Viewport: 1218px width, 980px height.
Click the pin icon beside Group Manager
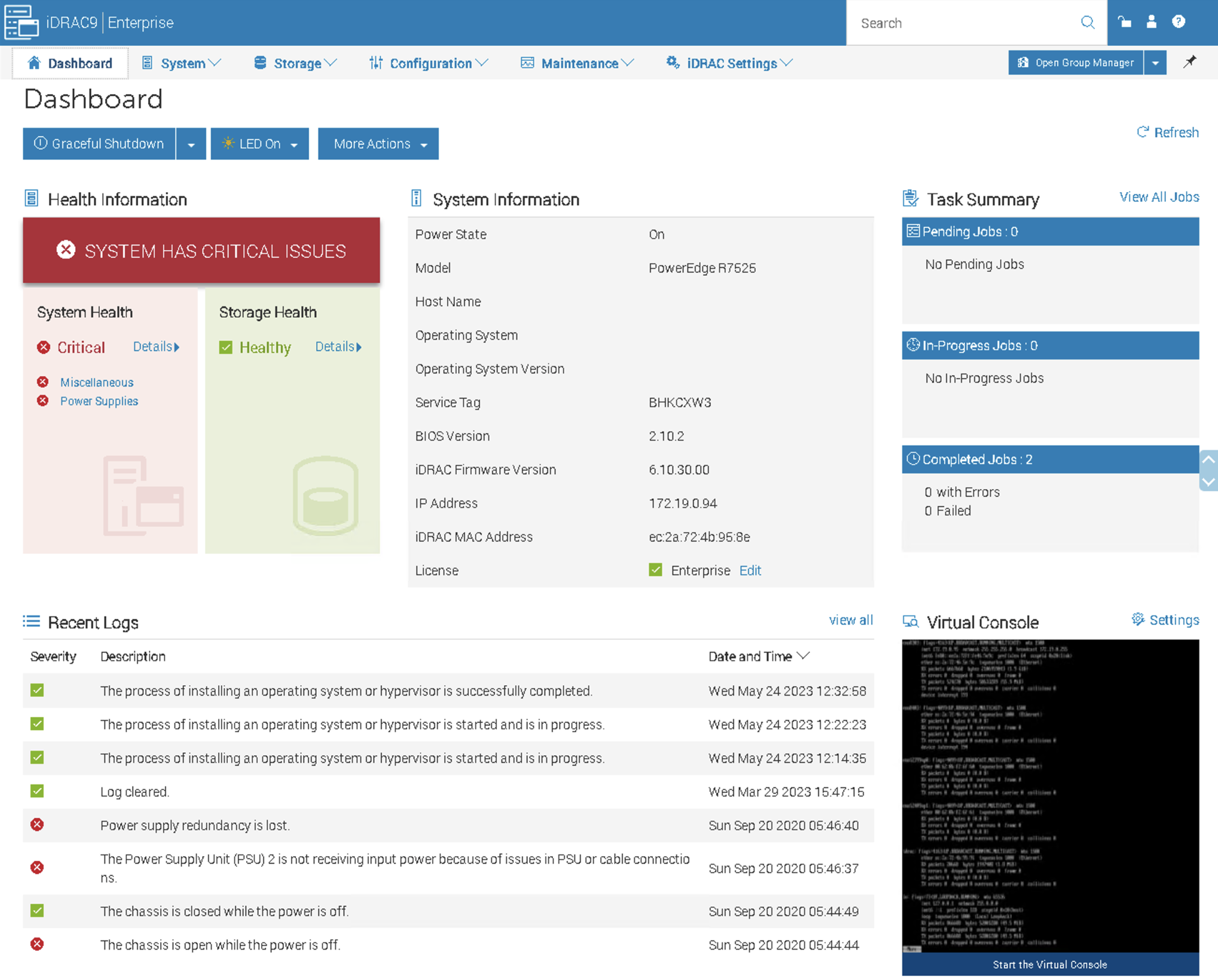[1190, 61]
